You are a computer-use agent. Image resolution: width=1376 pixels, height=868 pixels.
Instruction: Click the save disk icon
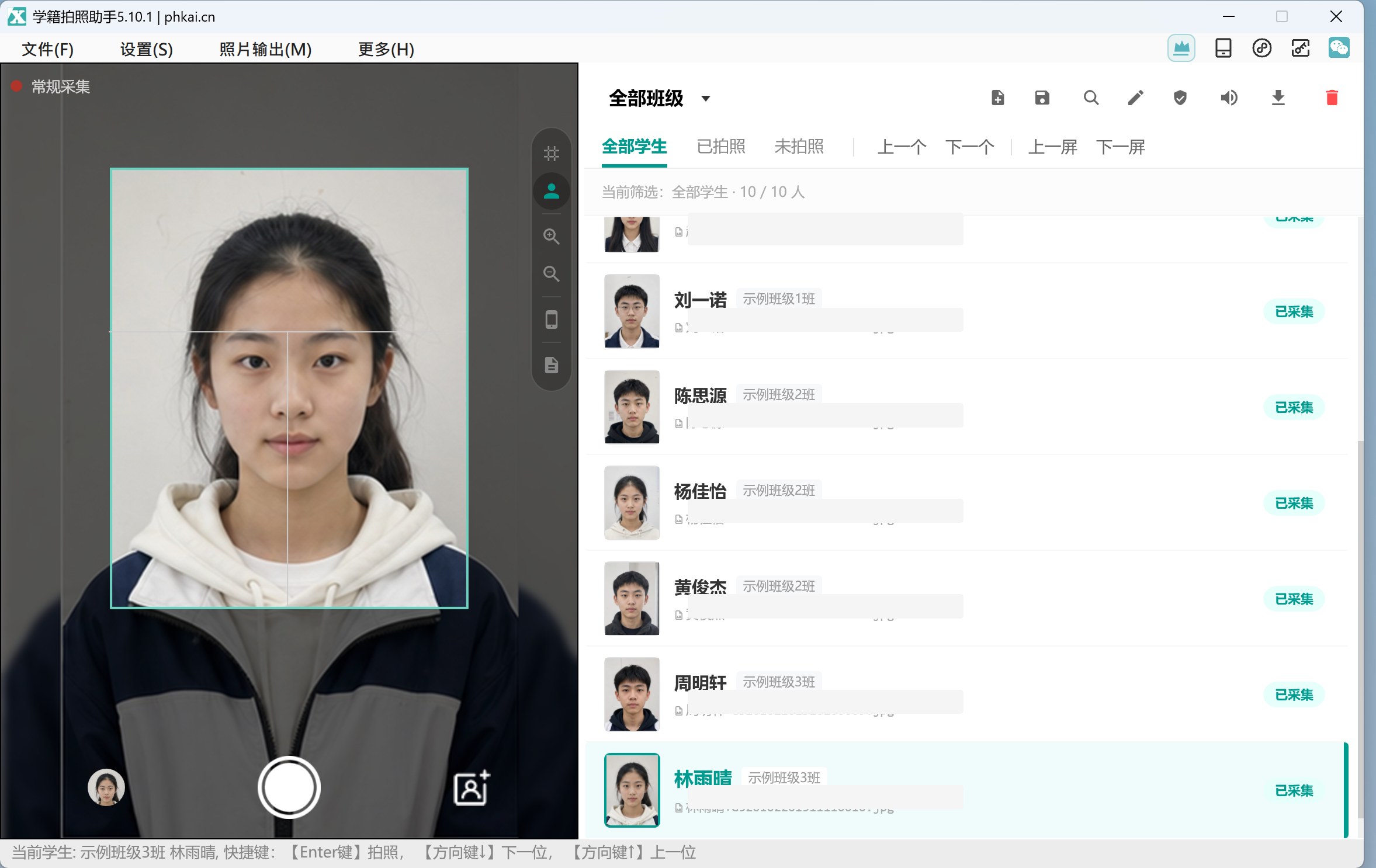(x=1042, y=98)
